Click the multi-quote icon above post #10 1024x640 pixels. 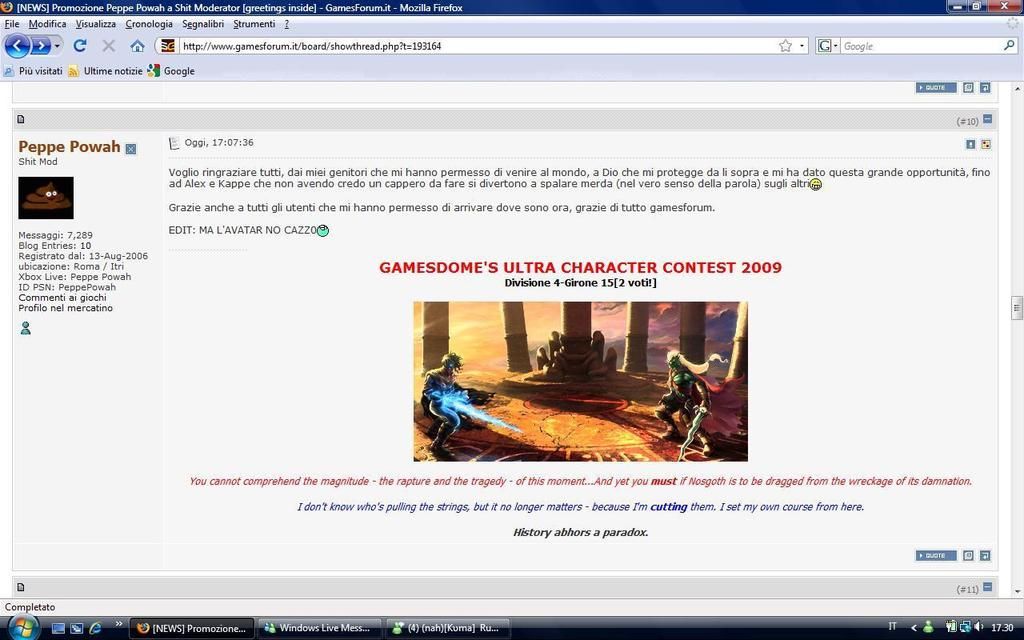[968, 88]
